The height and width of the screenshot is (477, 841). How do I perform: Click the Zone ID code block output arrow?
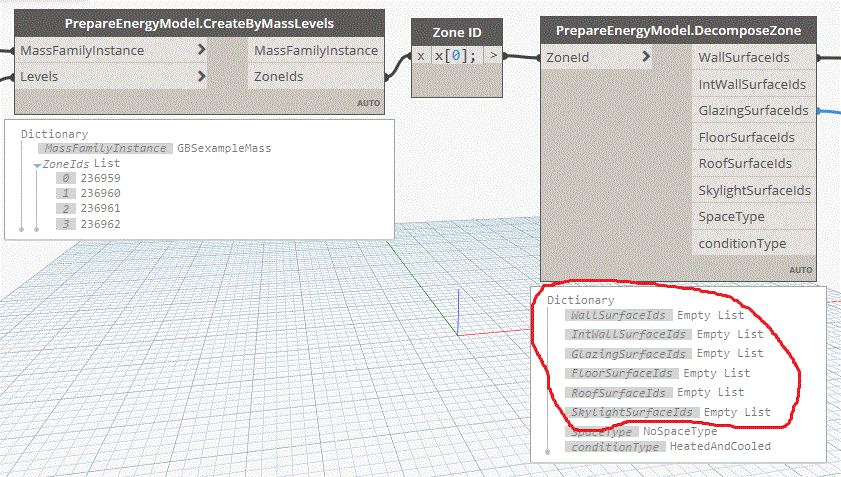tap(493, 55)
